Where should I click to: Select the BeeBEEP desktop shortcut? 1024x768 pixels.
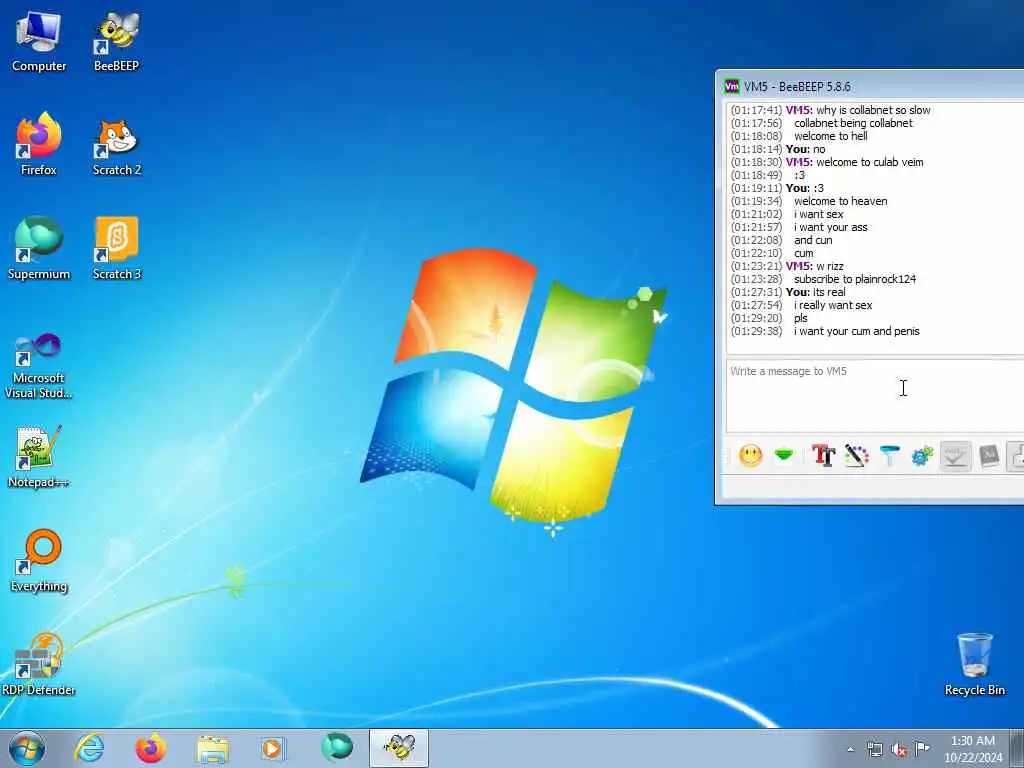116,40
